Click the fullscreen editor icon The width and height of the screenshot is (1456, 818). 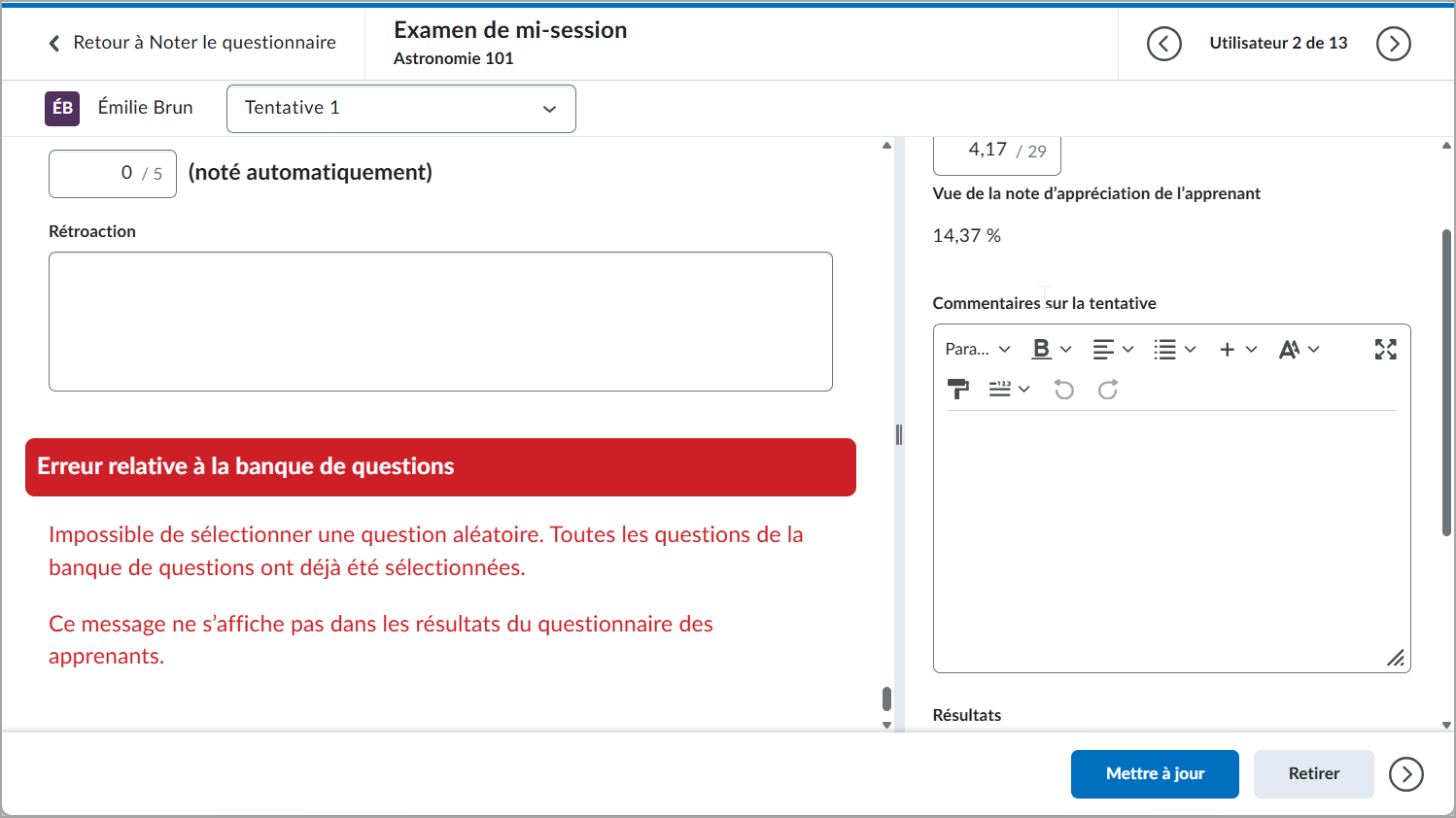[1385, 350]
